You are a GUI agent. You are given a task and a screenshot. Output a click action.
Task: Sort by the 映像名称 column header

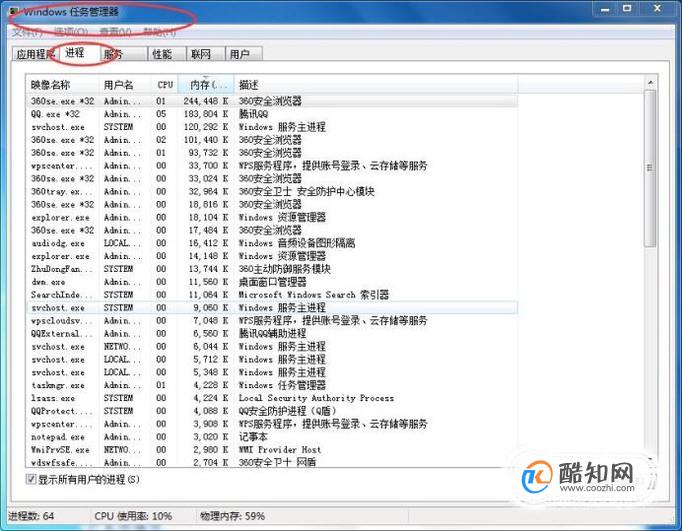click(63, 85)
